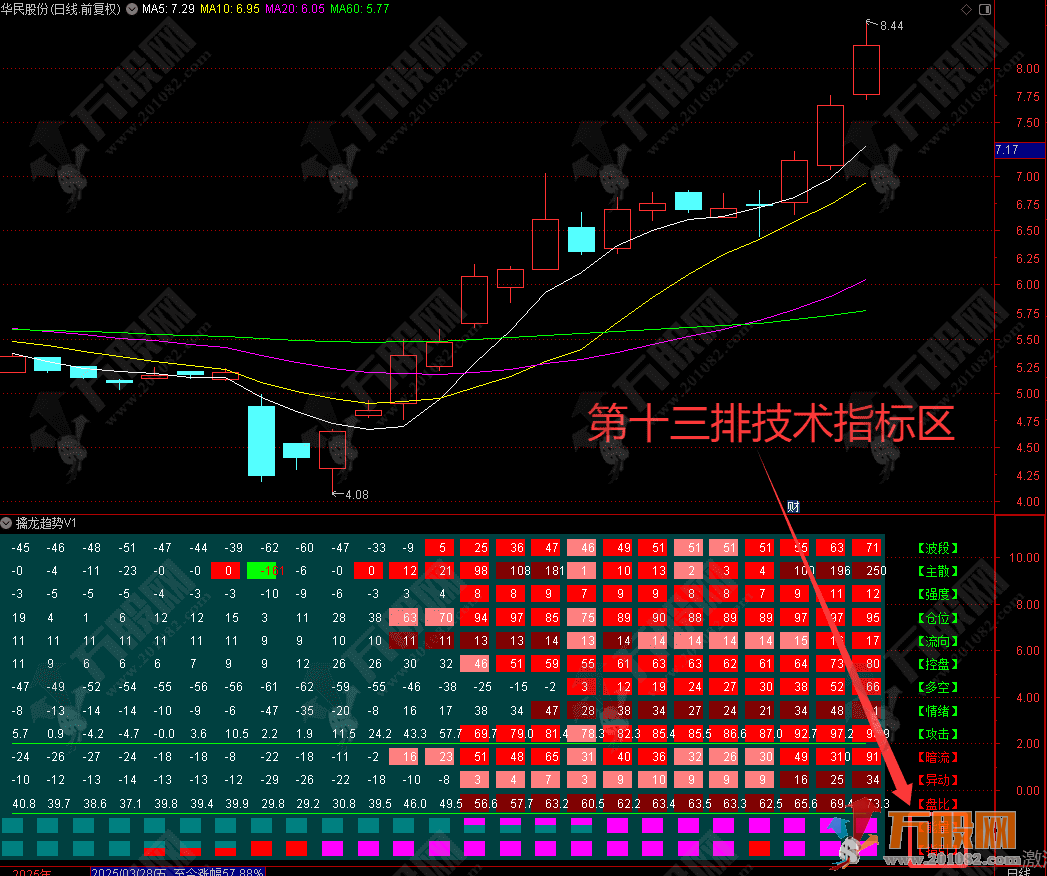
Task: Click the 【仓位】 row label
Action: [937, 618]
